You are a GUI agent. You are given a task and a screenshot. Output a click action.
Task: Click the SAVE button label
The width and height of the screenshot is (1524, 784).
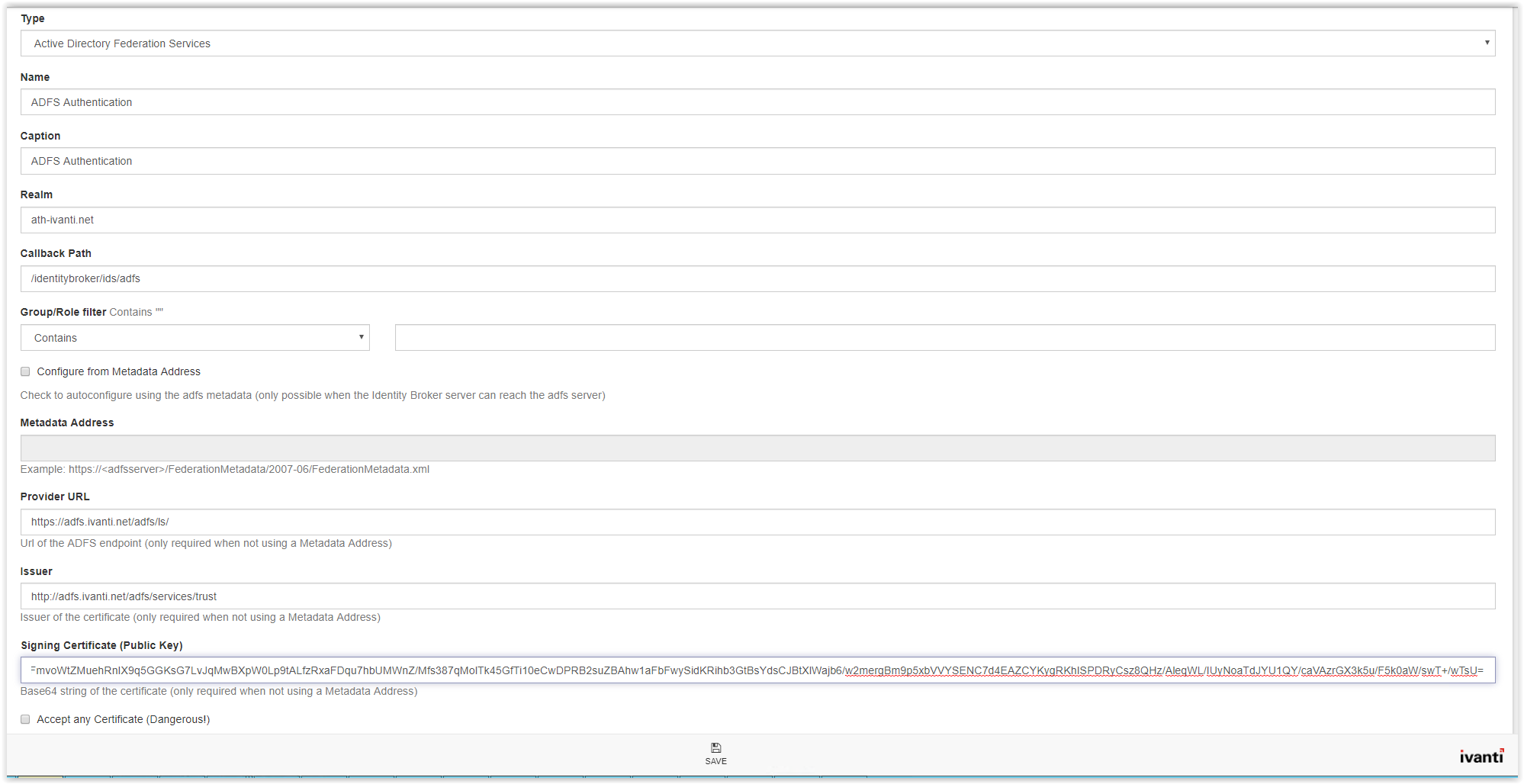715,761
